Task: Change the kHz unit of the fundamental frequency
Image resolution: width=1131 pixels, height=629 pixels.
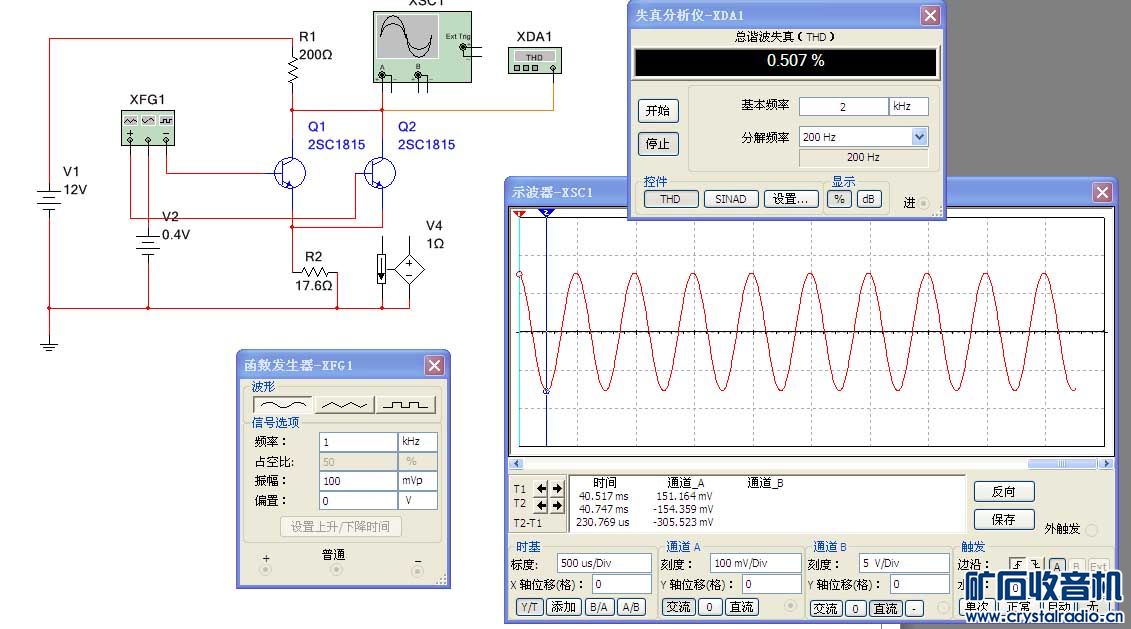Action: (x=908, y=106)
